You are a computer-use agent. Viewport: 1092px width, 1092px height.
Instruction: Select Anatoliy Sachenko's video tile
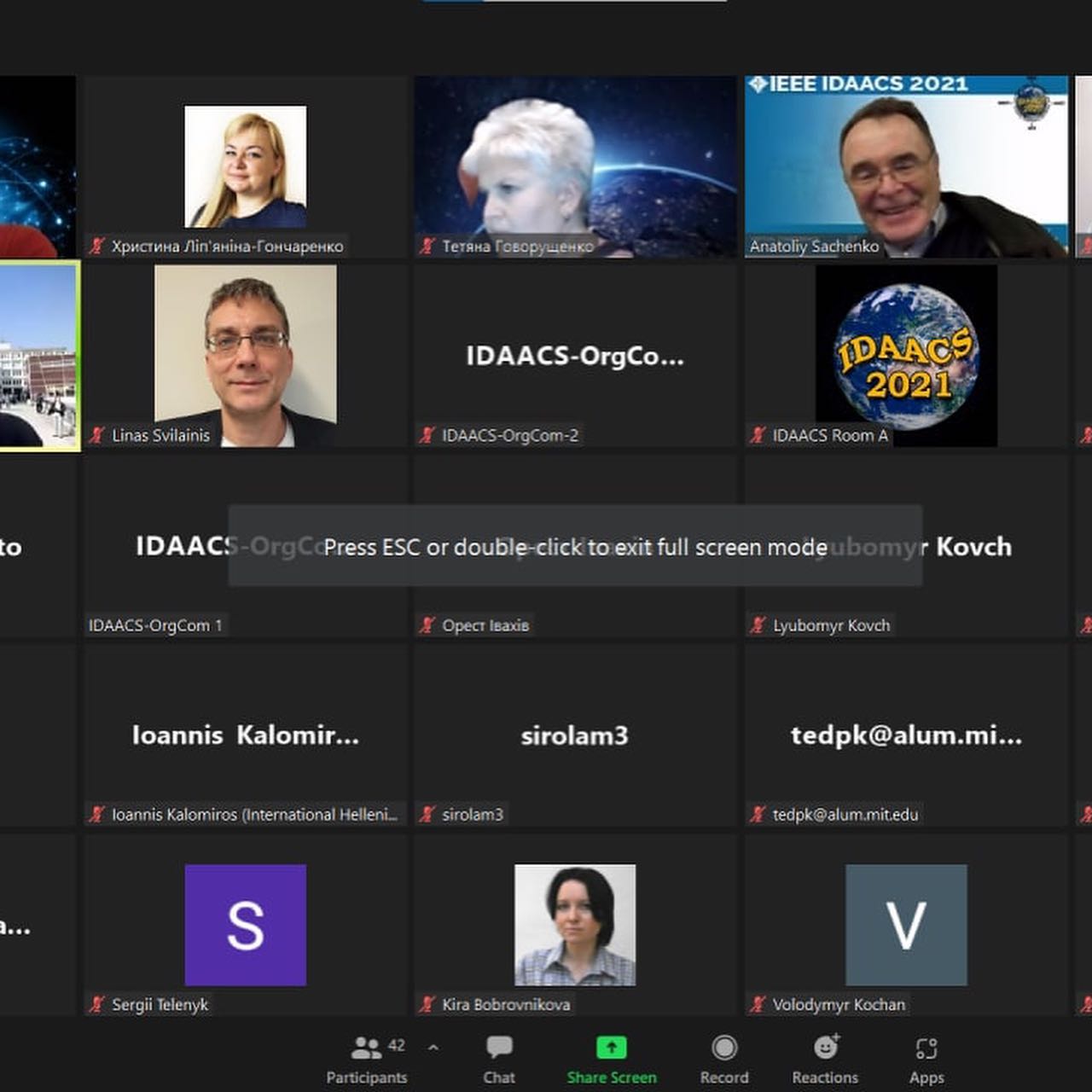(906, 166)
